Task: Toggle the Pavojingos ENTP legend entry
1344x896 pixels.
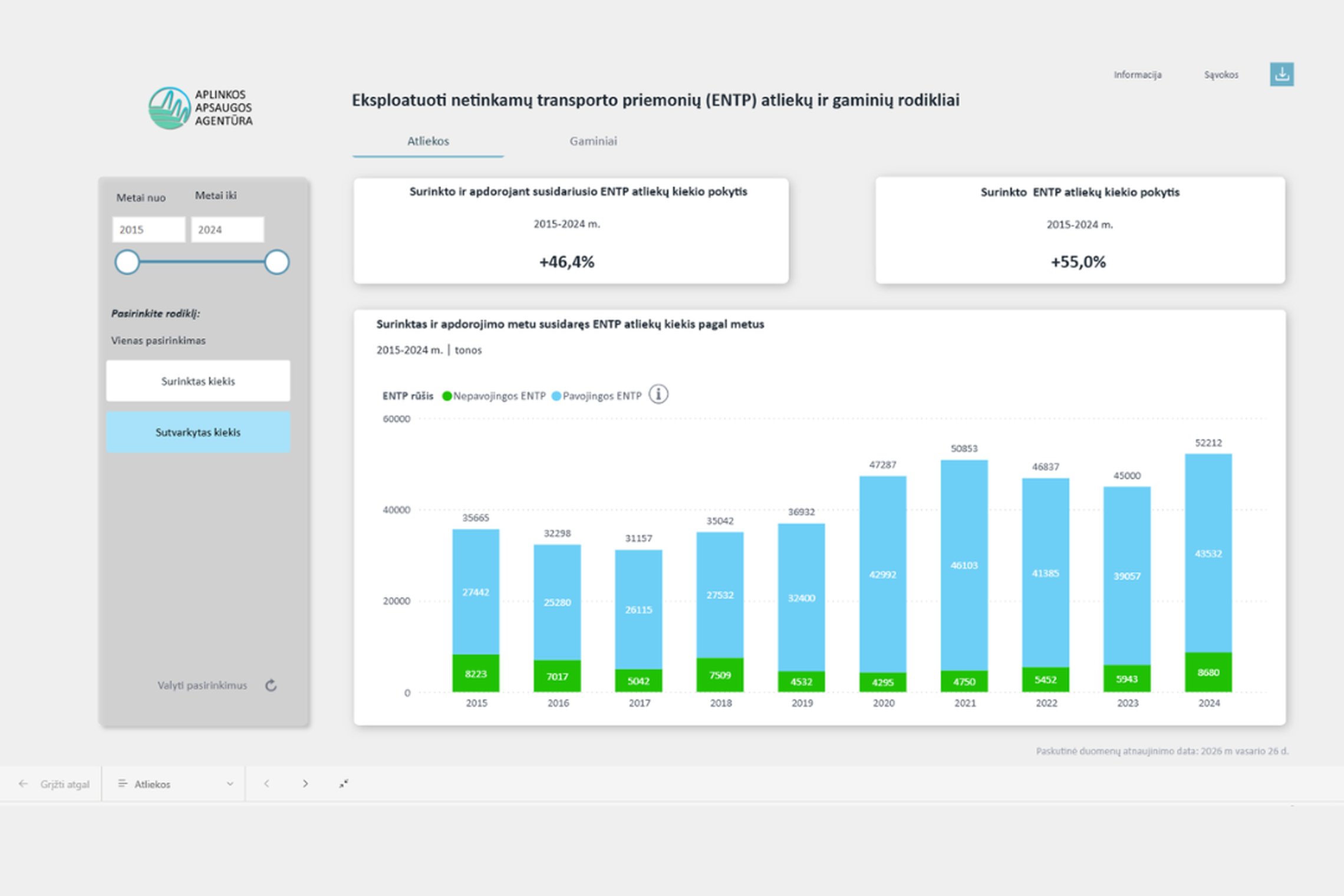Action: coord(597,396)
